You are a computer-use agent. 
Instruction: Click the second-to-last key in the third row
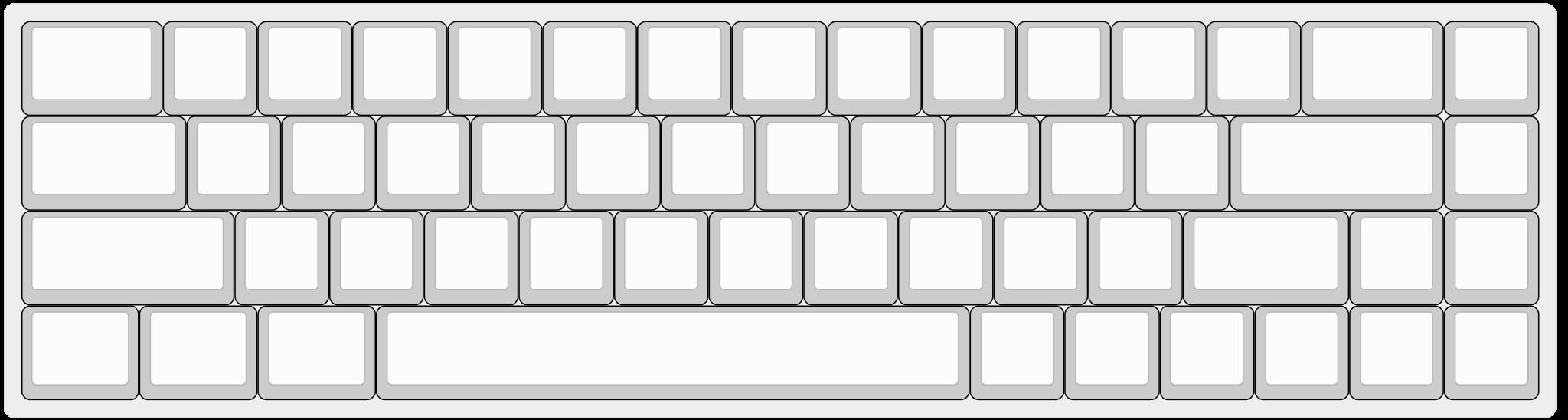1396,258
